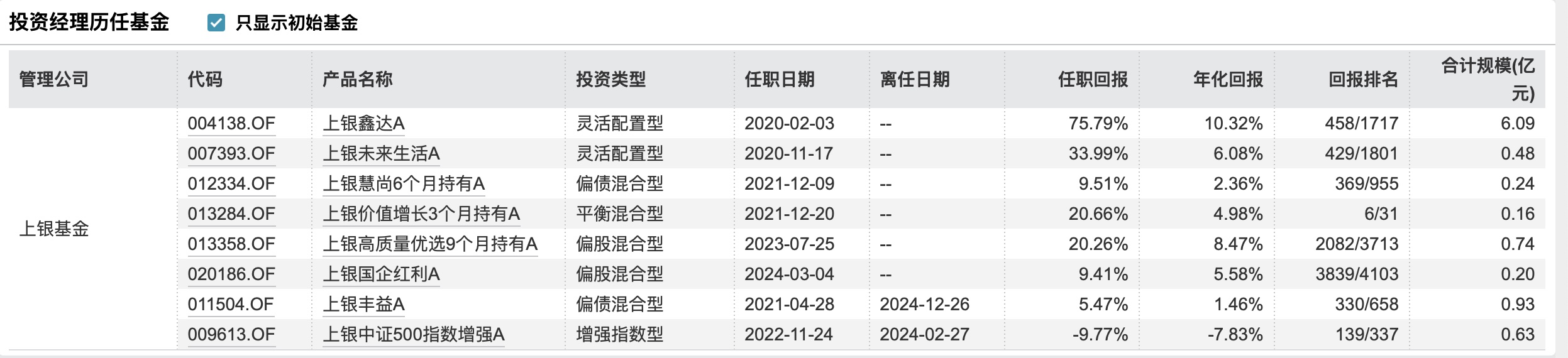Click fund code 013358.OF
Viewport: 1568px width, 358px height.
tap(231, 244)
